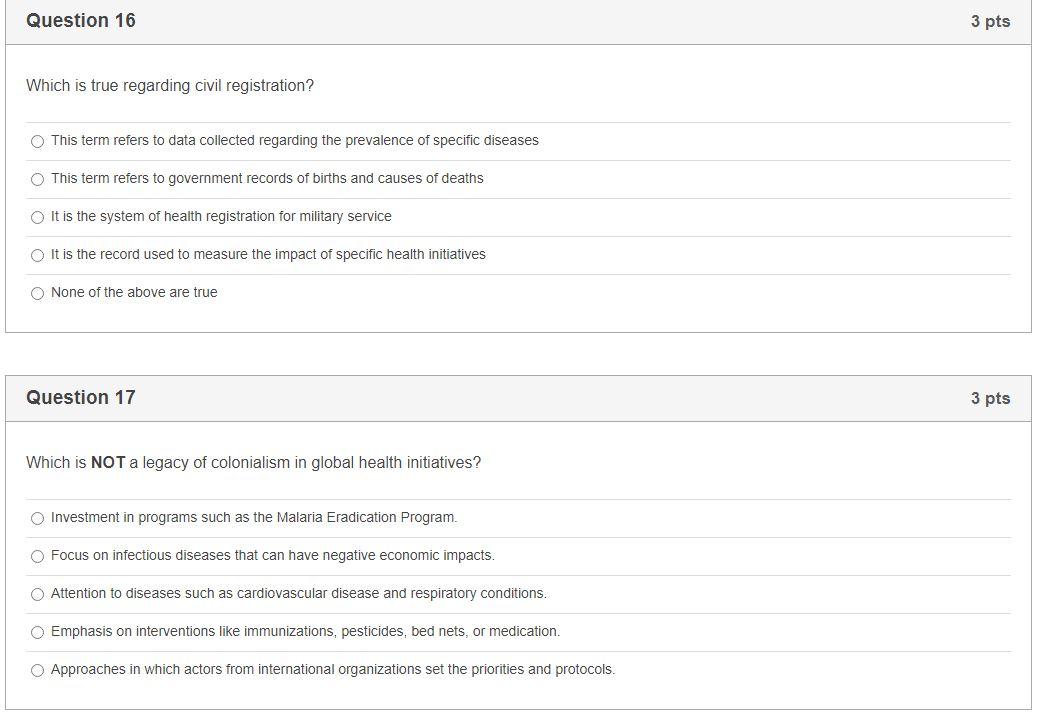Click the 'This term refers to government records' answer text
Image resolution: width=1040 pixels, height=716 pixels.
click(x=267, y=179)
